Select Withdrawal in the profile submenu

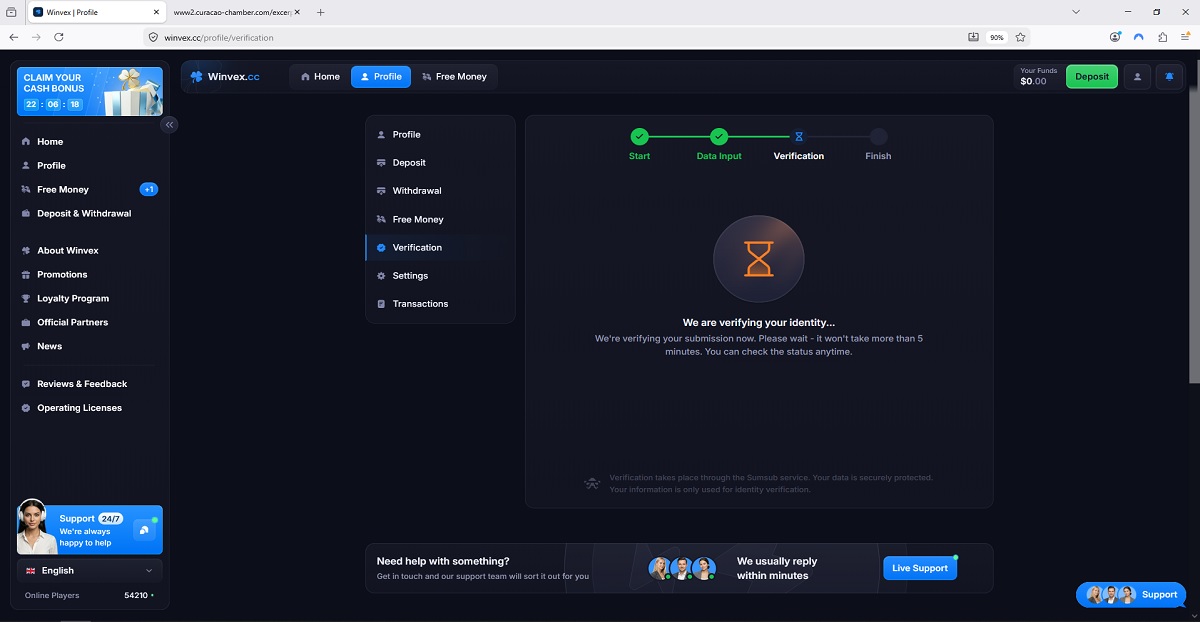tap(440, 191)
